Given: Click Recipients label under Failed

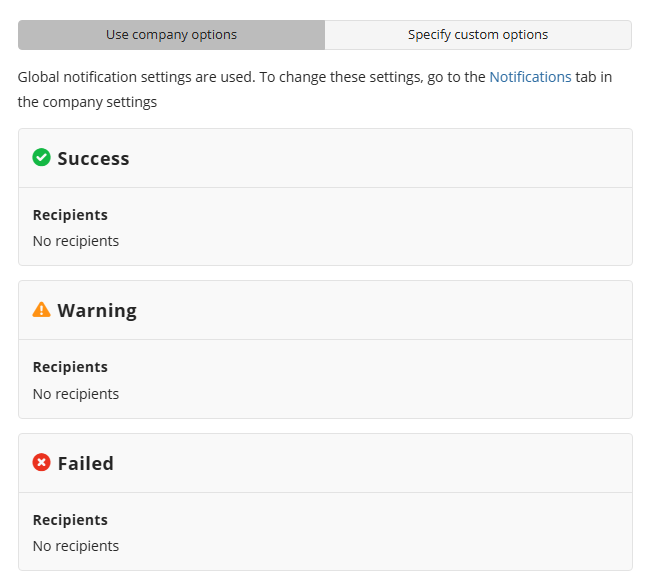Looking at the screenshot, I should pyautogui.click(x=70, y=520).
